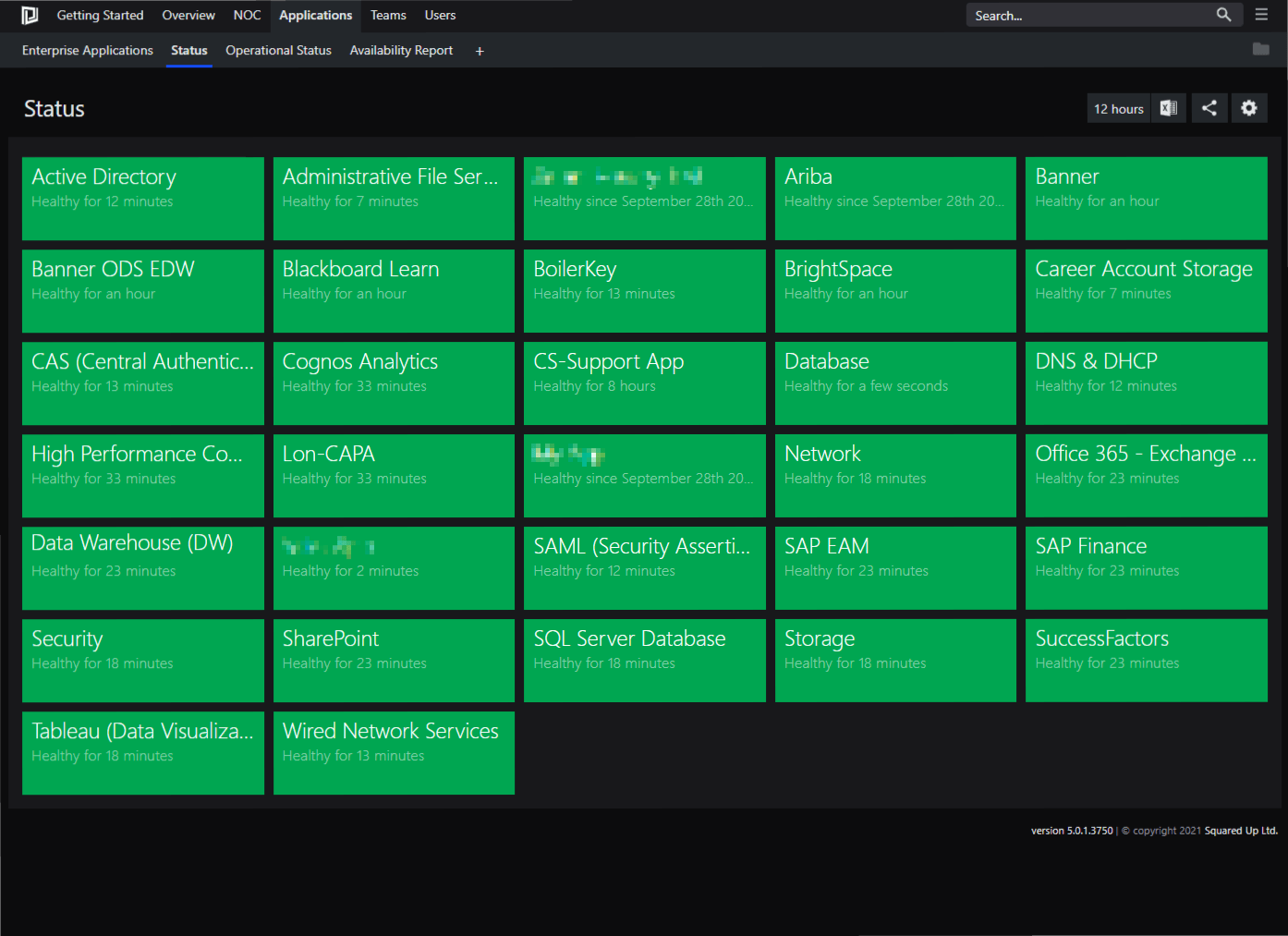
Task: View the SAP Finance status tile
Action: (1146, 567)
